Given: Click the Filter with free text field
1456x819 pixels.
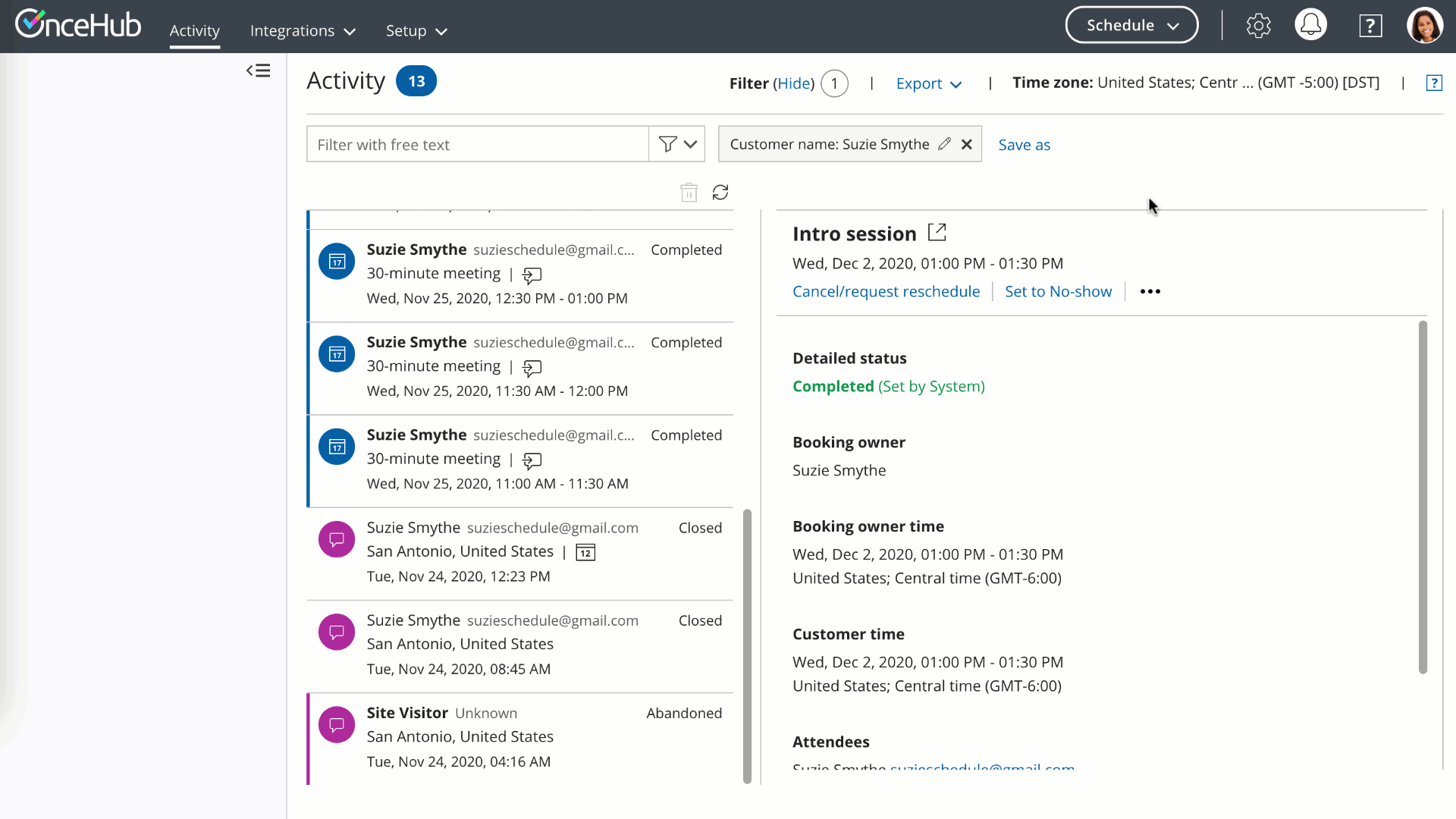Looking at the screenshot, I should (x=478, y=144).
